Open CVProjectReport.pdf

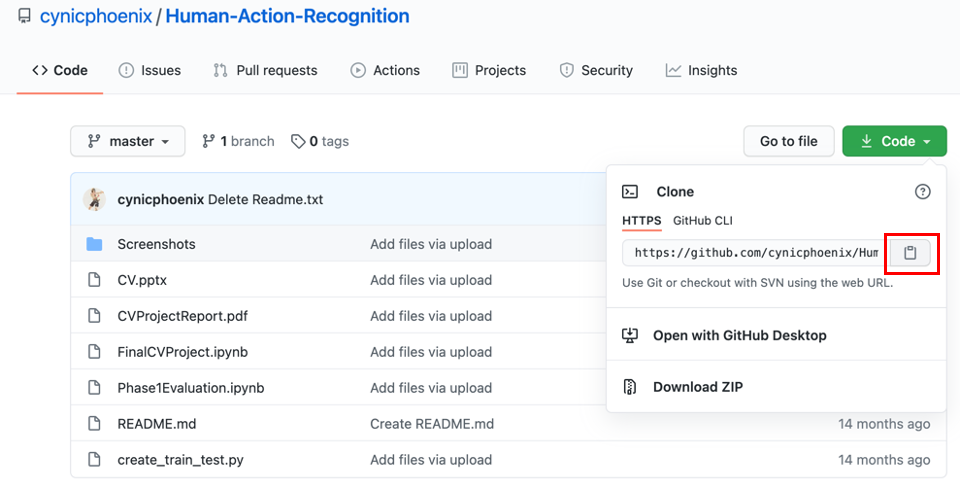pos(182,316)
